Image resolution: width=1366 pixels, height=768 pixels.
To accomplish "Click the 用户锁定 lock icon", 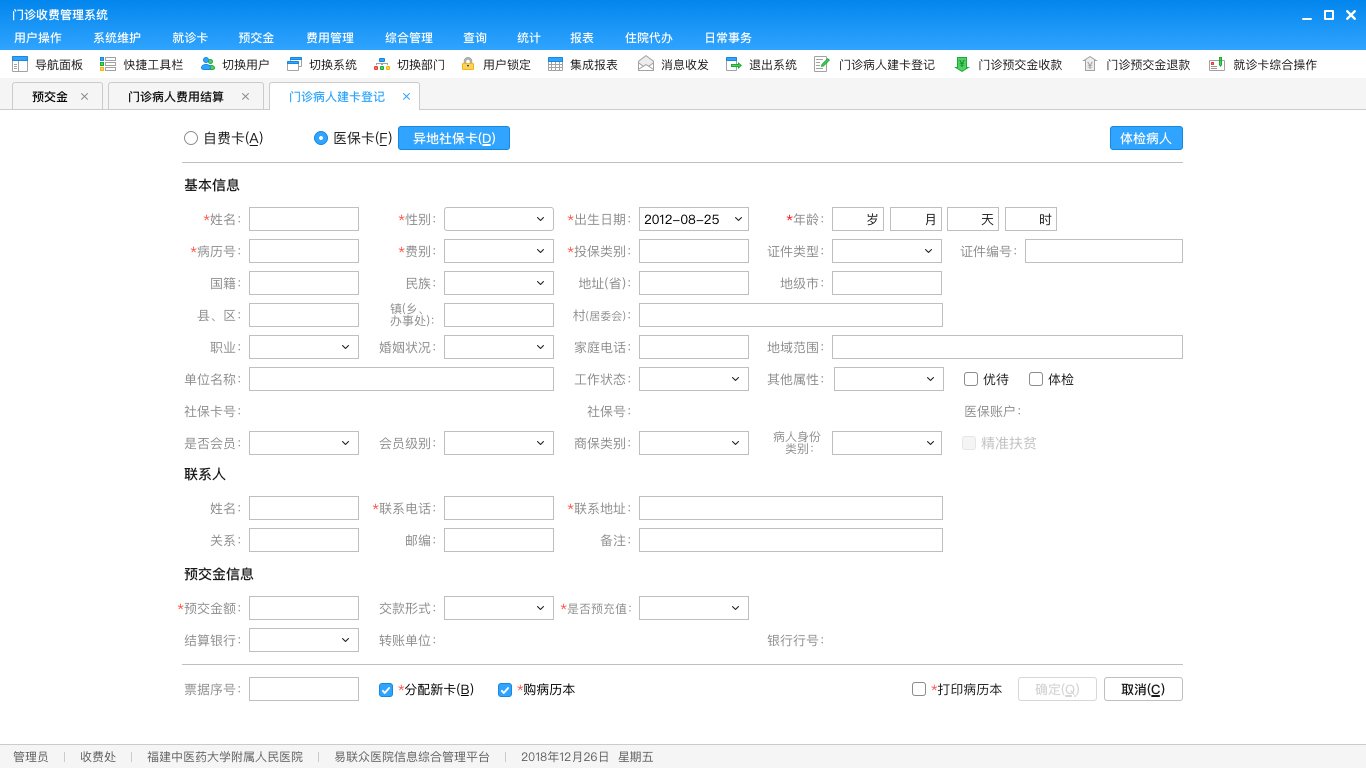I will (468, 64).
